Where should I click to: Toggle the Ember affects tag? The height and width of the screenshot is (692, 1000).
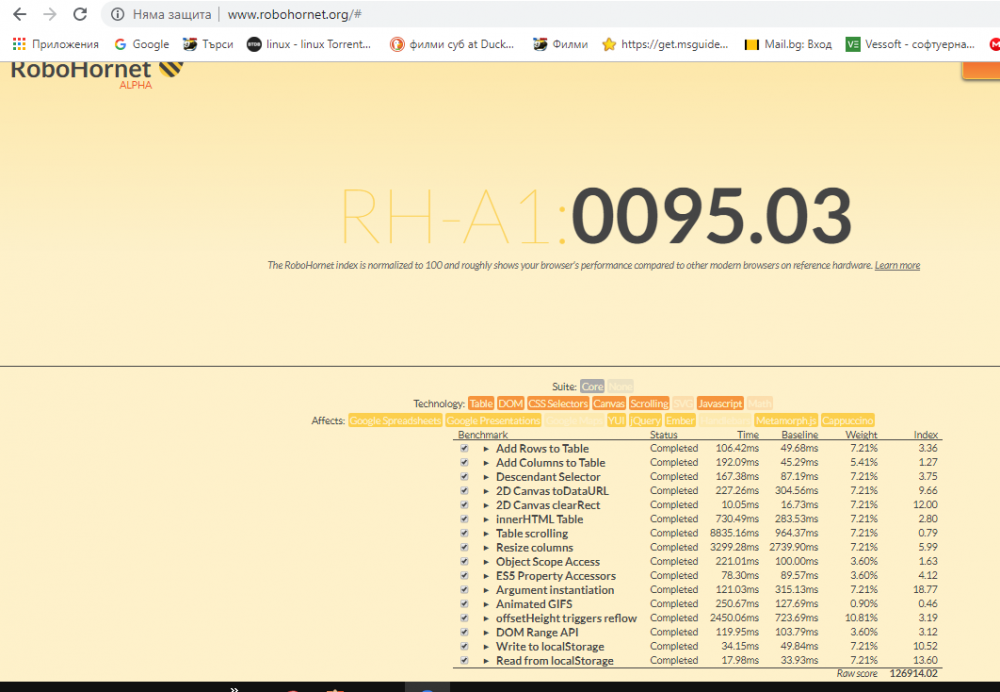coord(680,421)
